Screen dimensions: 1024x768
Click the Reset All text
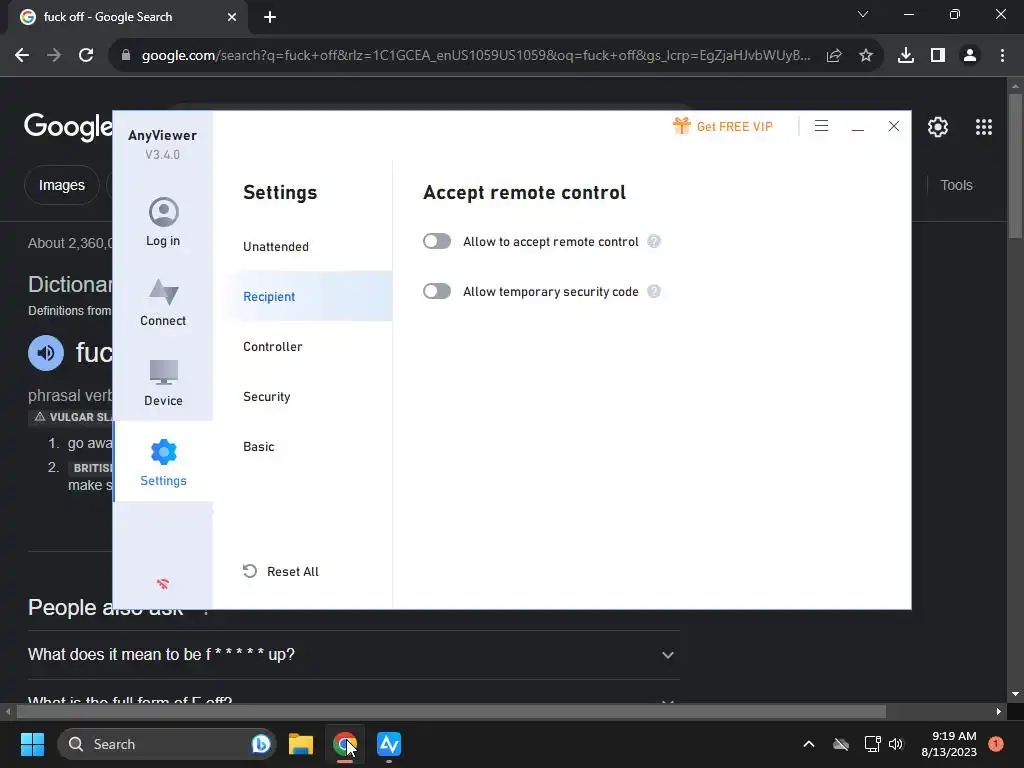[293, 571]
